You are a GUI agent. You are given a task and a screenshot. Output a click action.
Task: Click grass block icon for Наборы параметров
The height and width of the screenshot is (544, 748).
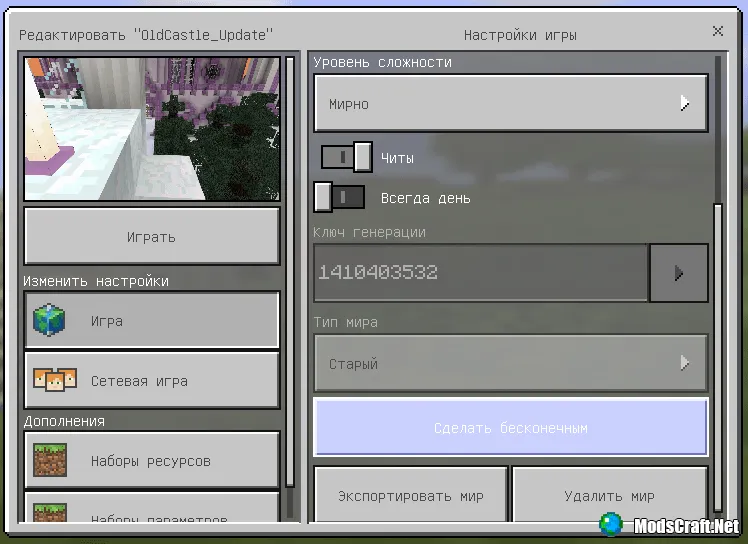pyautogui.click(x=49, y=511)
